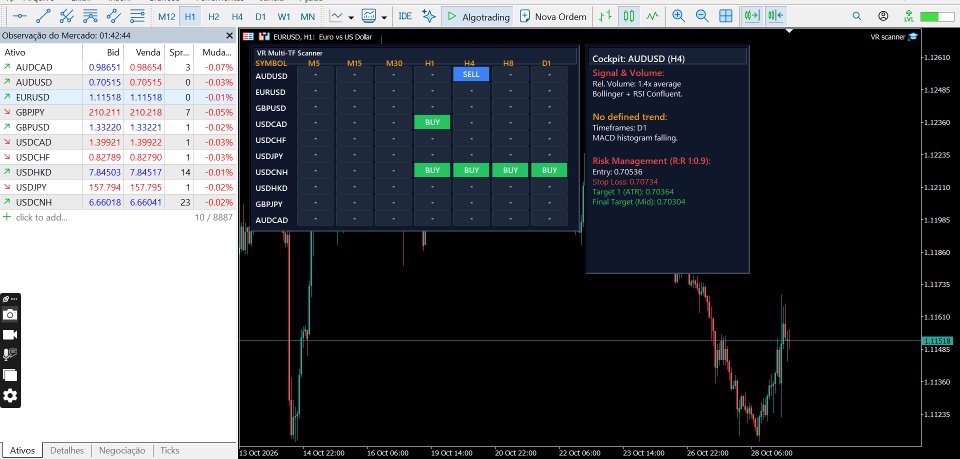Select the EURUSD row in Market Watch

(118, 97)
